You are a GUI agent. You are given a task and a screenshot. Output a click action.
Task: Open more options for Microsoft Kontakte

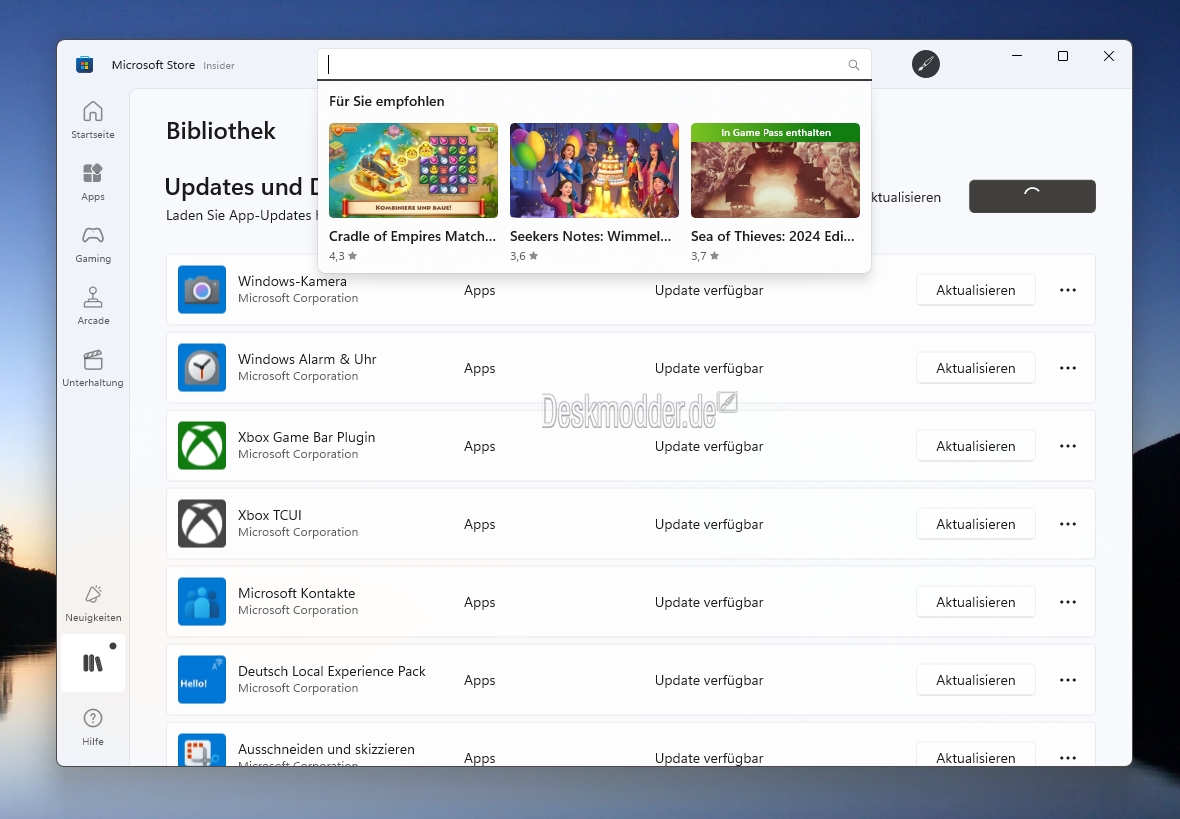(x=1068, y=602)
